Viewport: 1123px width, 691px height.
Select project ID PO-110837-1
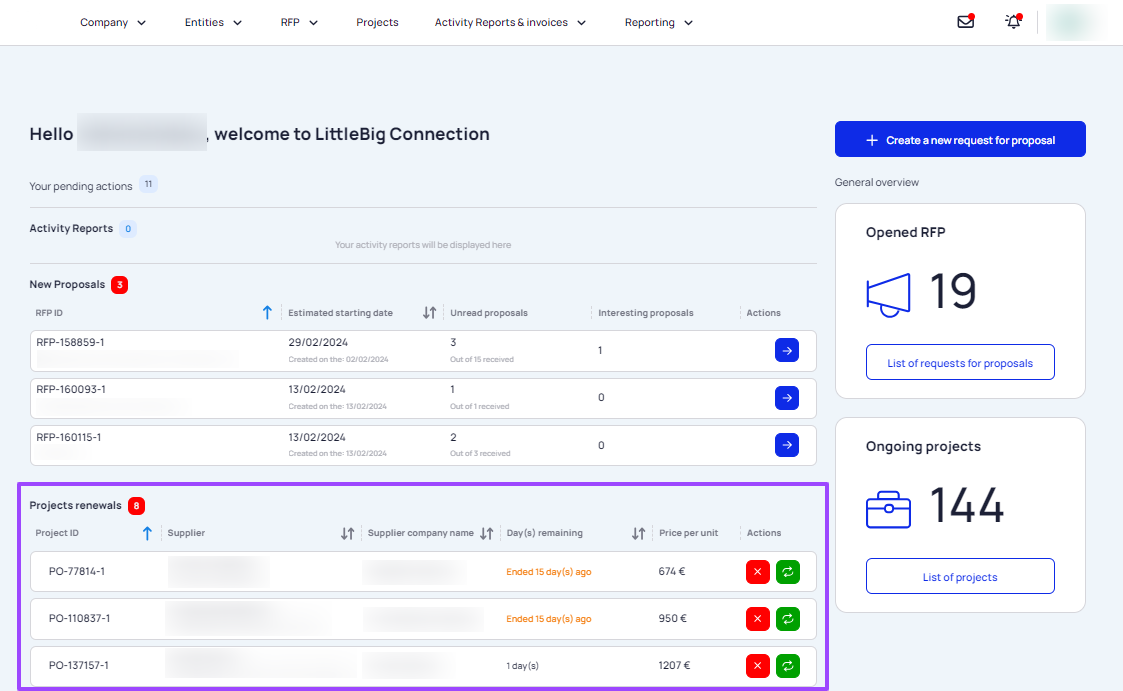tap(79, 619)
